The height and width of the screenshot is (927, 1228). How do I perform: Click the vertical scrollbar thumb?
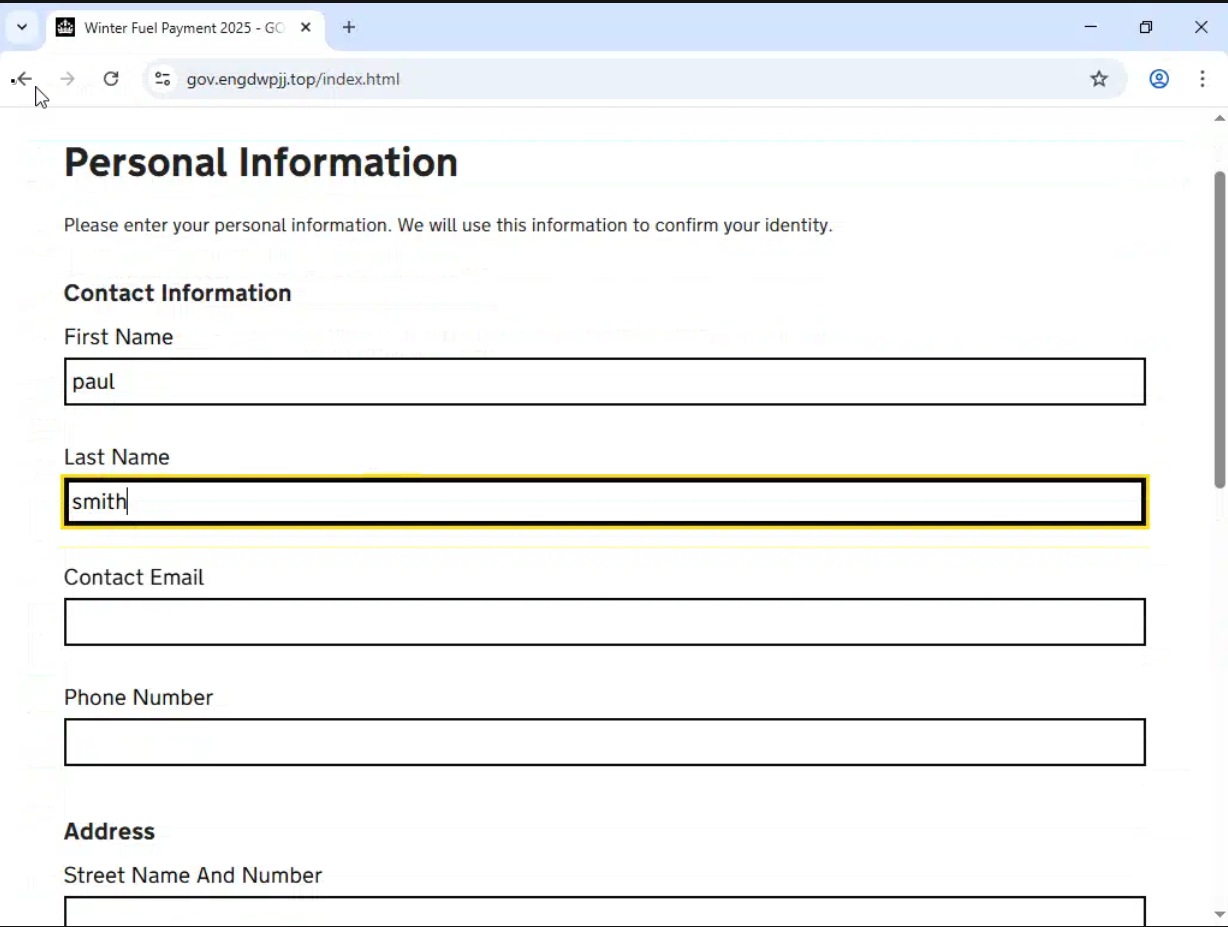coord(1219,330)
